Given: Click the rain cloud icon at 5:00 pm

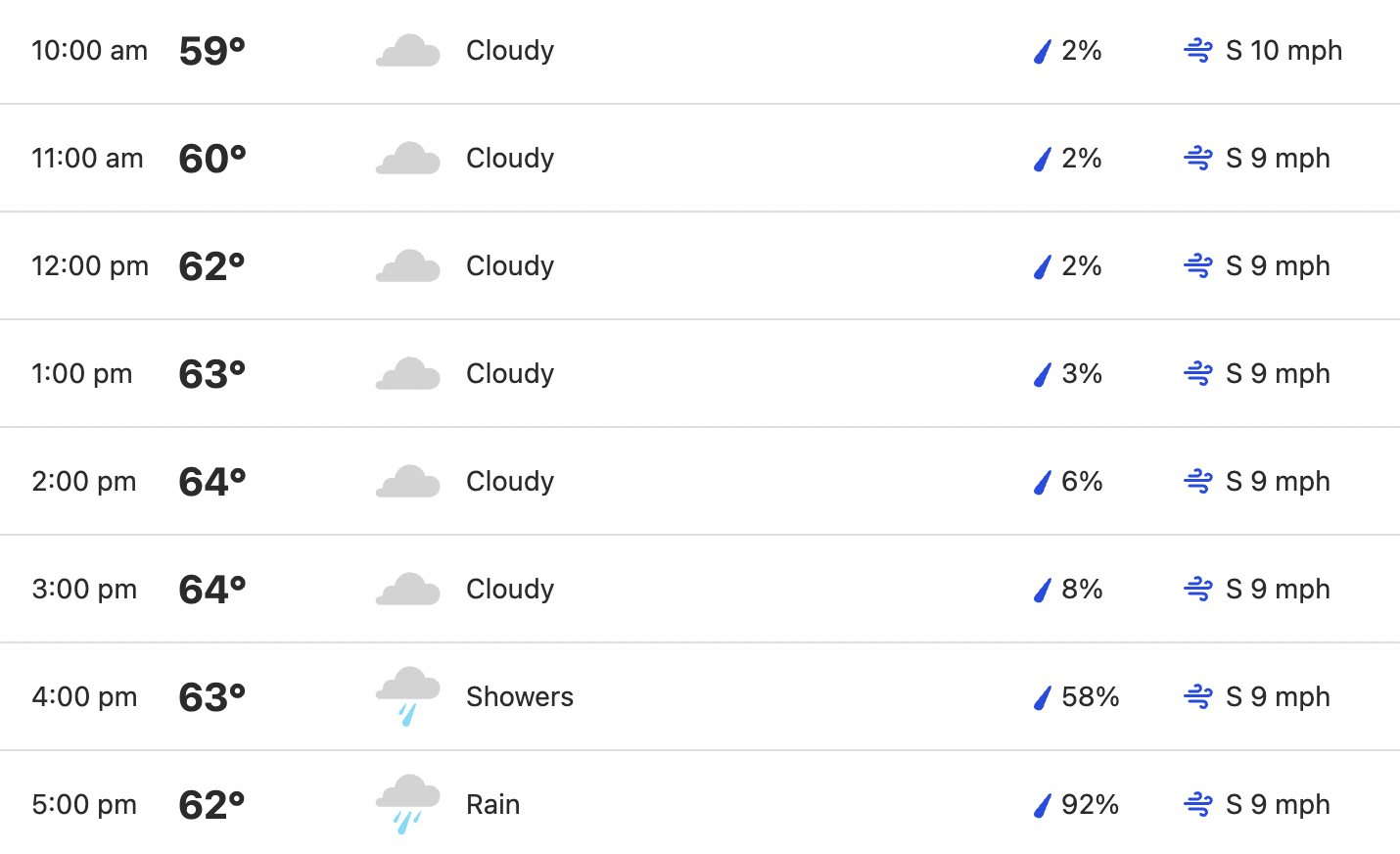Looking at the screenshot, I should point(408,804).
